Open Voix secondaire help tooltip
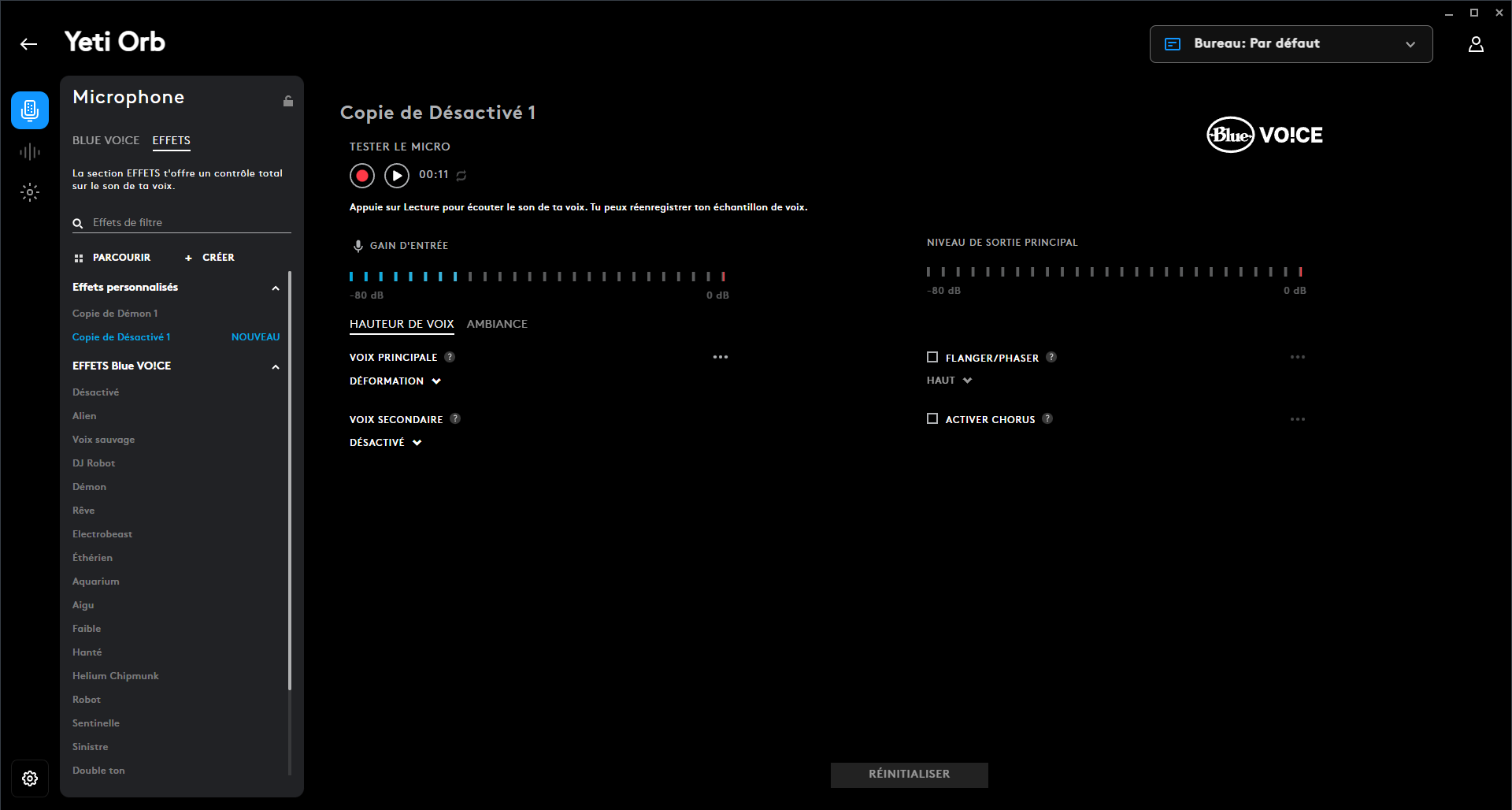The width and height of the screenshot is (1512, 810). pos(455,419)
